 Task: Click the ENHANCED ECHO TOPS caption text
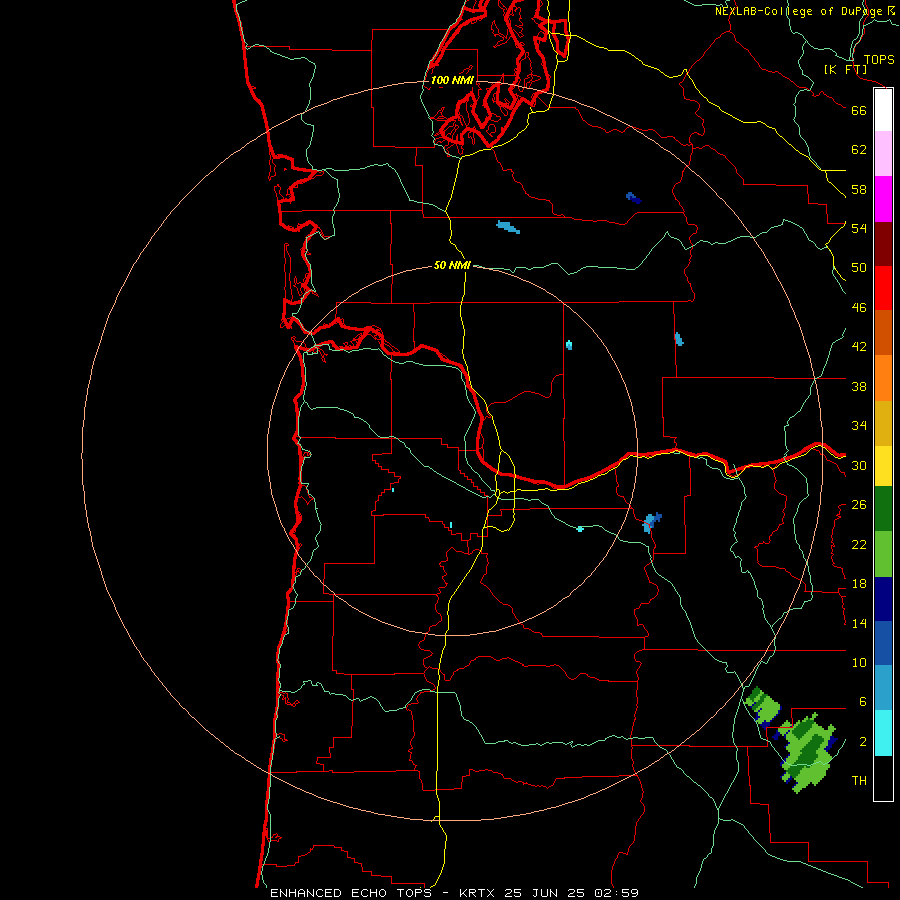click(351, 893)
